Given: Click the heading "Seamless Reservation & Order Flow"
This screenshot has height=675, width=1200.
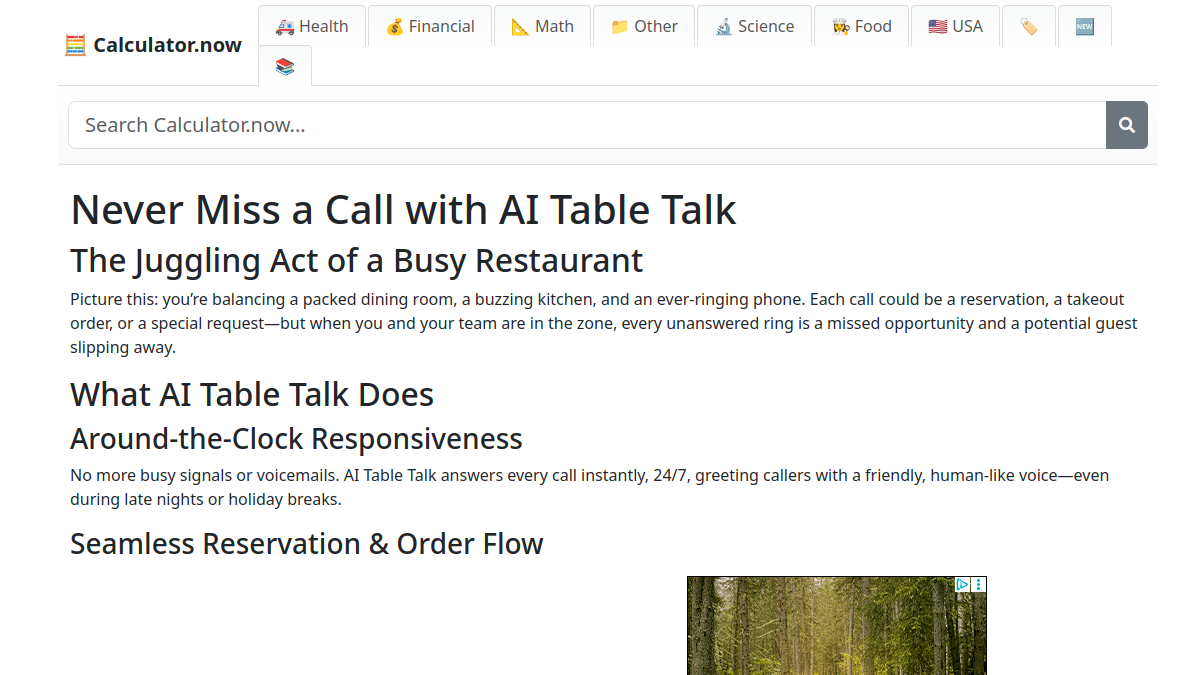Looking at the screenshot, I should coord(307,544).
